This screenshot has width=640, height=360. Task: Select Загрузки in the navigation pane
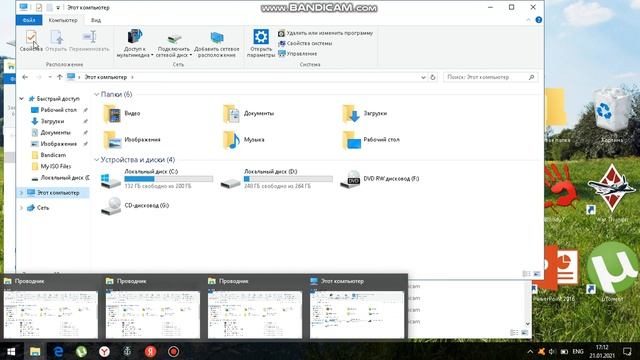click(52, 121)
